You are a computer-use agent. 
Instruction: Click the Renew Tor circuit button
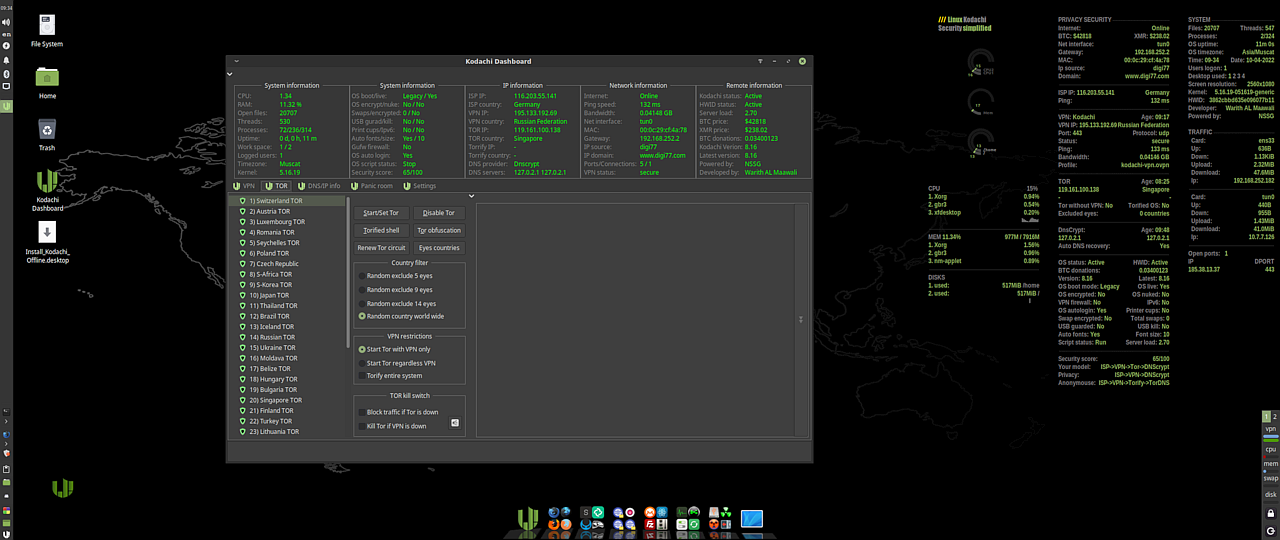pyautogui.click(x=381, y=248)
